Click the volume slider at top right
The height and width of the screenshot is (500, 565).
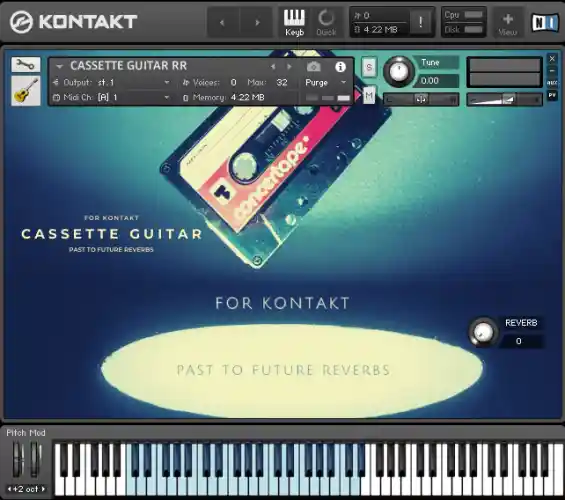504,99
